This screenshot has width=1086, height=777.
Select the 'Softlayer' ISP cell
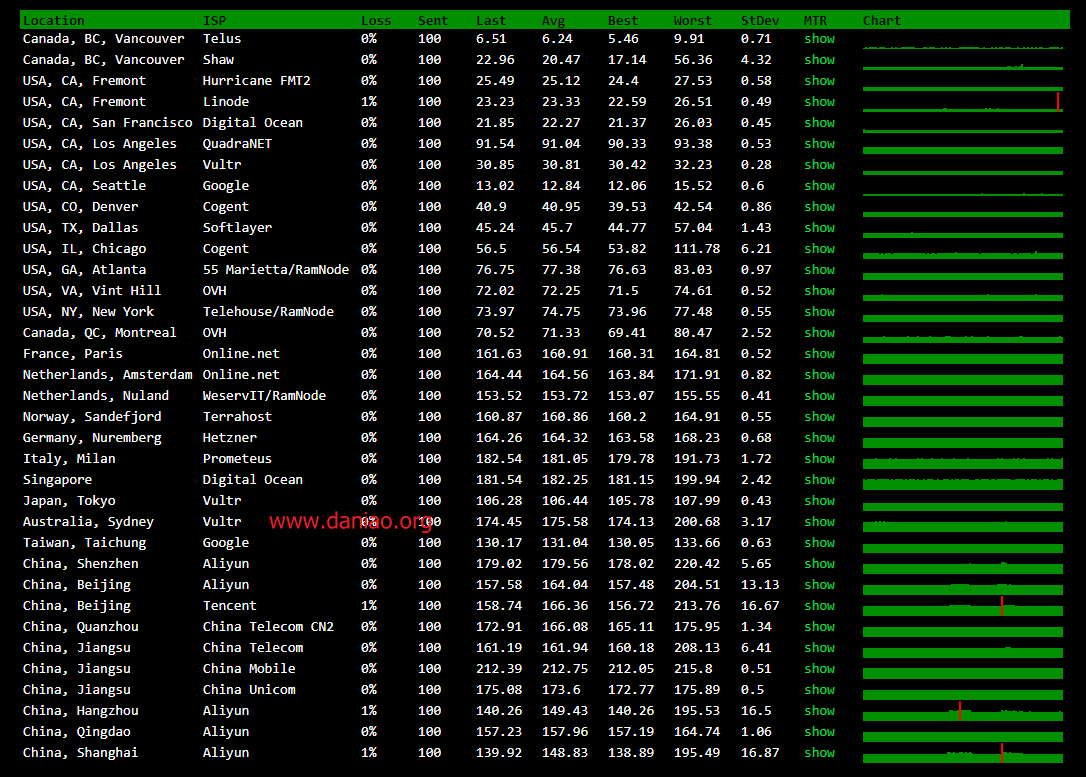[237, 228]
